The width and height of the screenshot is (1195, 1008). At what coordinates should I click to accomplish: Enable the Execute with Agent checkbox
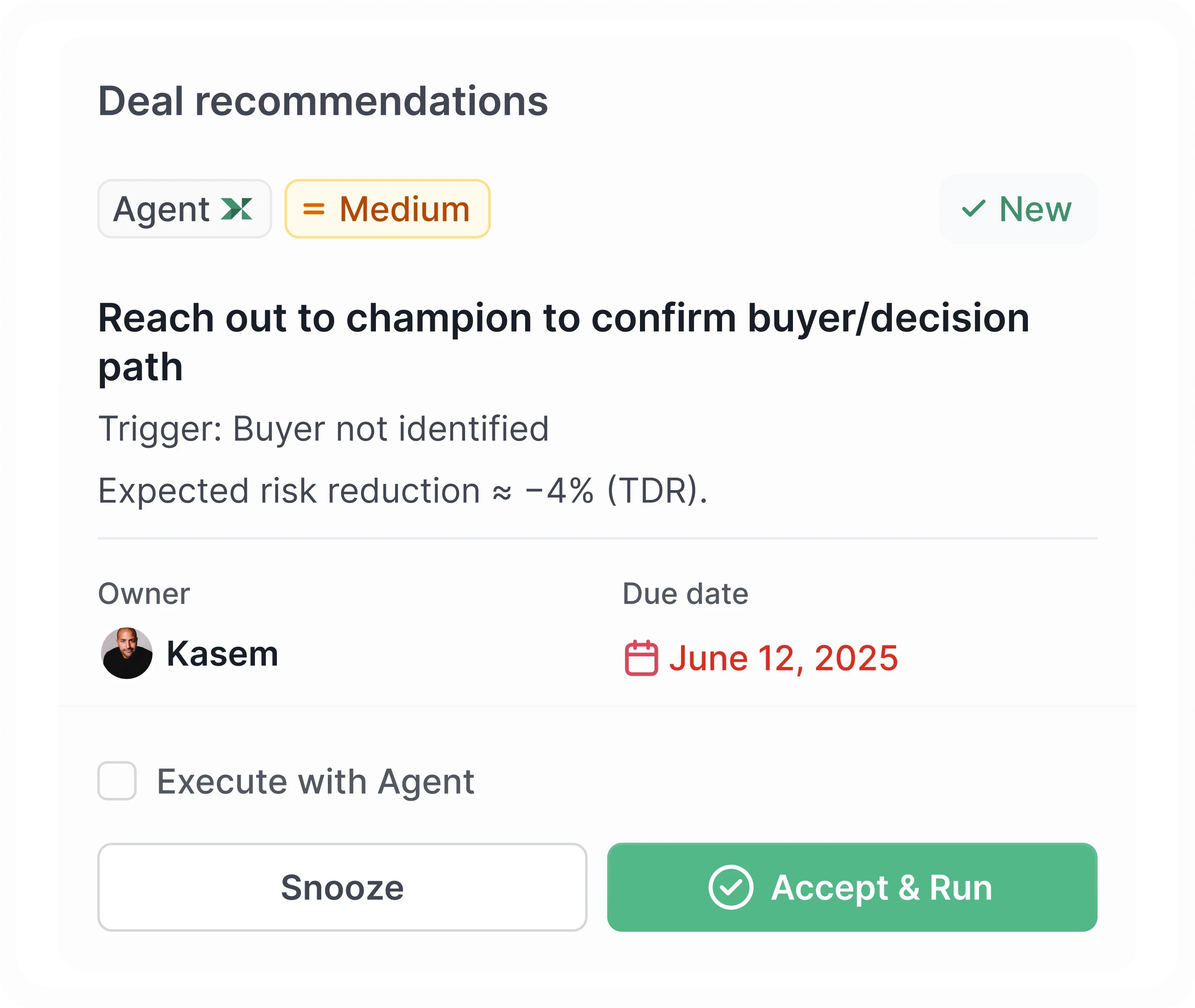point(116,781)
